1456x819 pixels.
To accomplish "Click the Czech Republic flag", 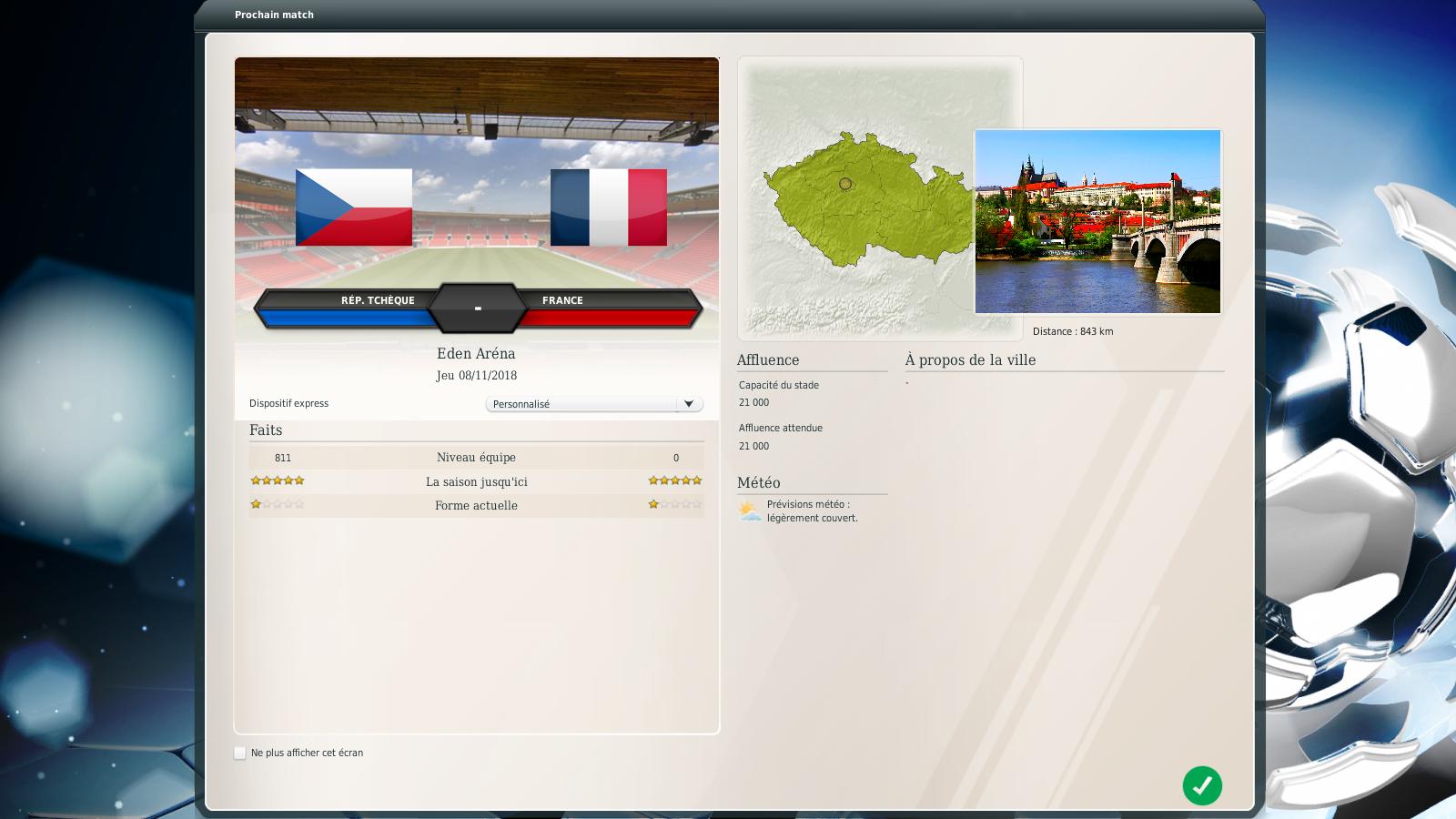I will pyautogui.click(x=354, y=207).
